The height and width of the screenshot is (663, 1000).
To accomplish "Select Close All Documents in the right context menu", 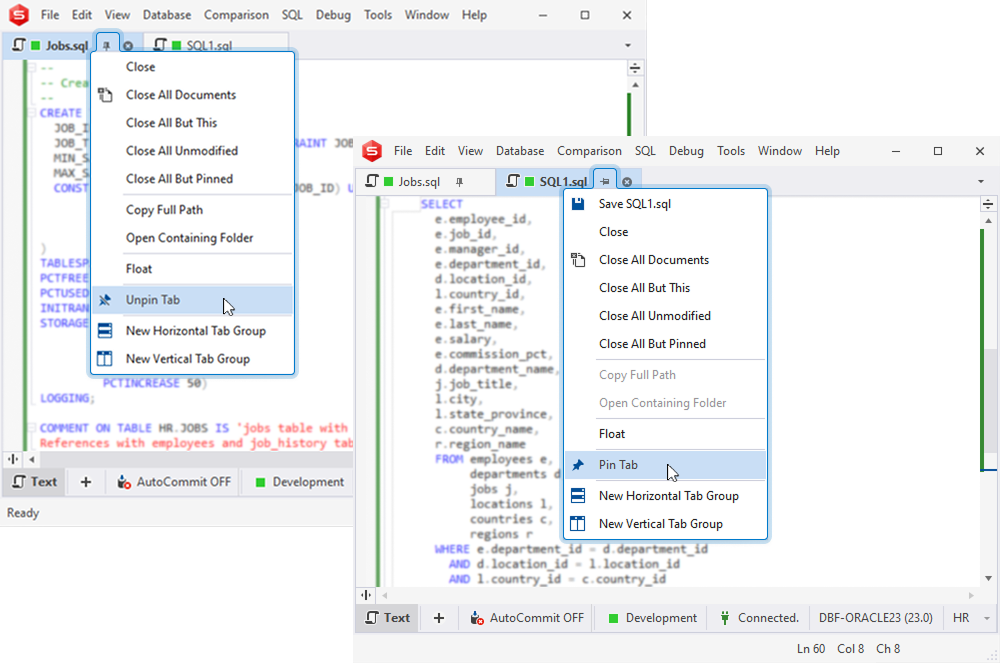I will click(x=665, y=260).
